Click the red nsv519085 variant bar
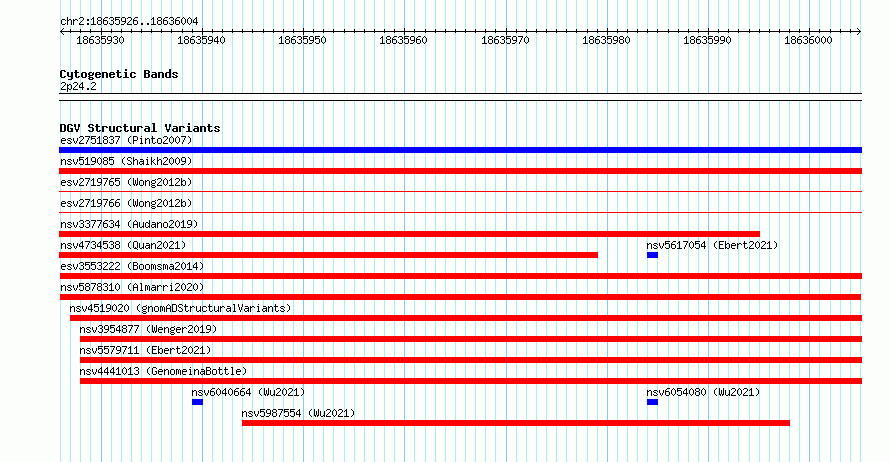Viewport: 890px width, 462px height. point(460,171)
